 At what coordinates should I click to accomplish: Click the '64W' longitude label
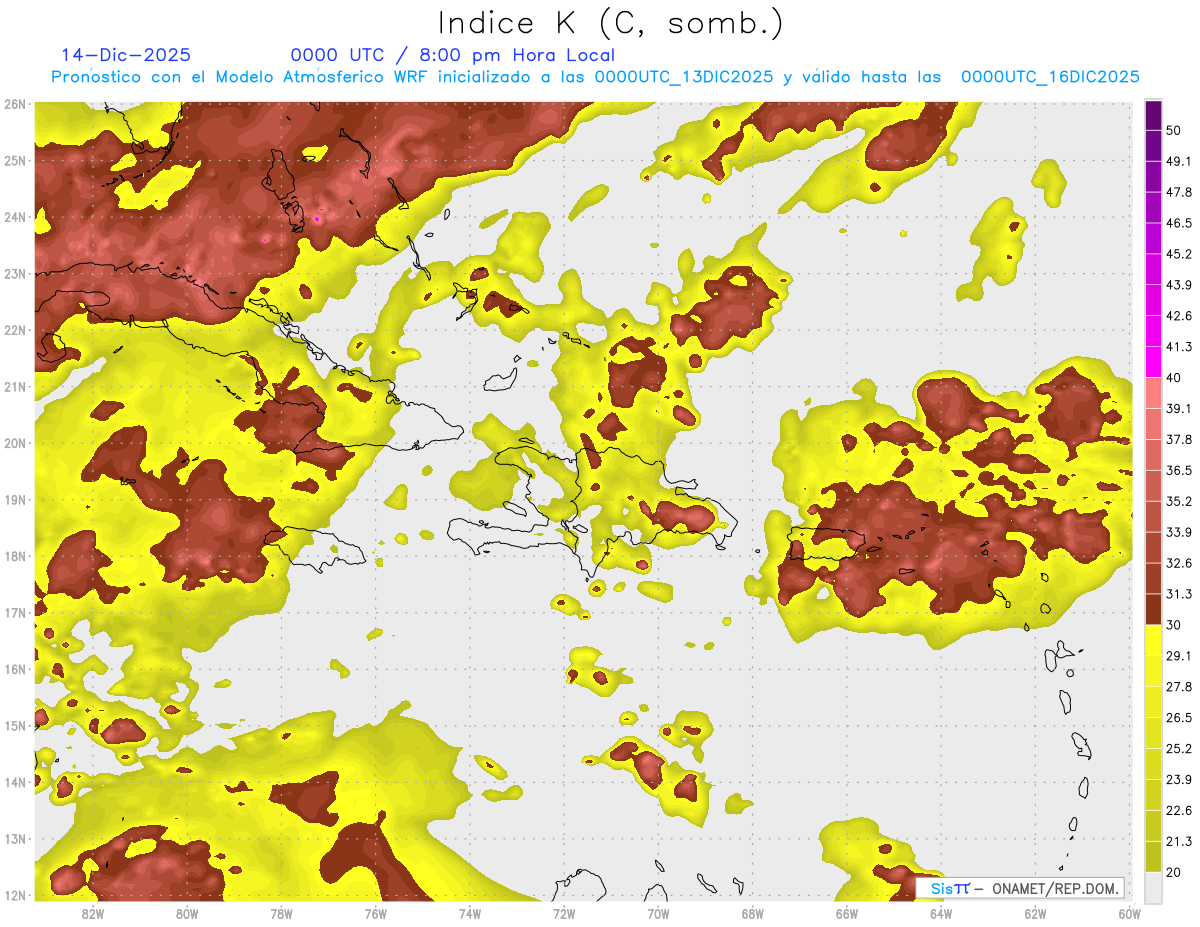click(941, 913)
